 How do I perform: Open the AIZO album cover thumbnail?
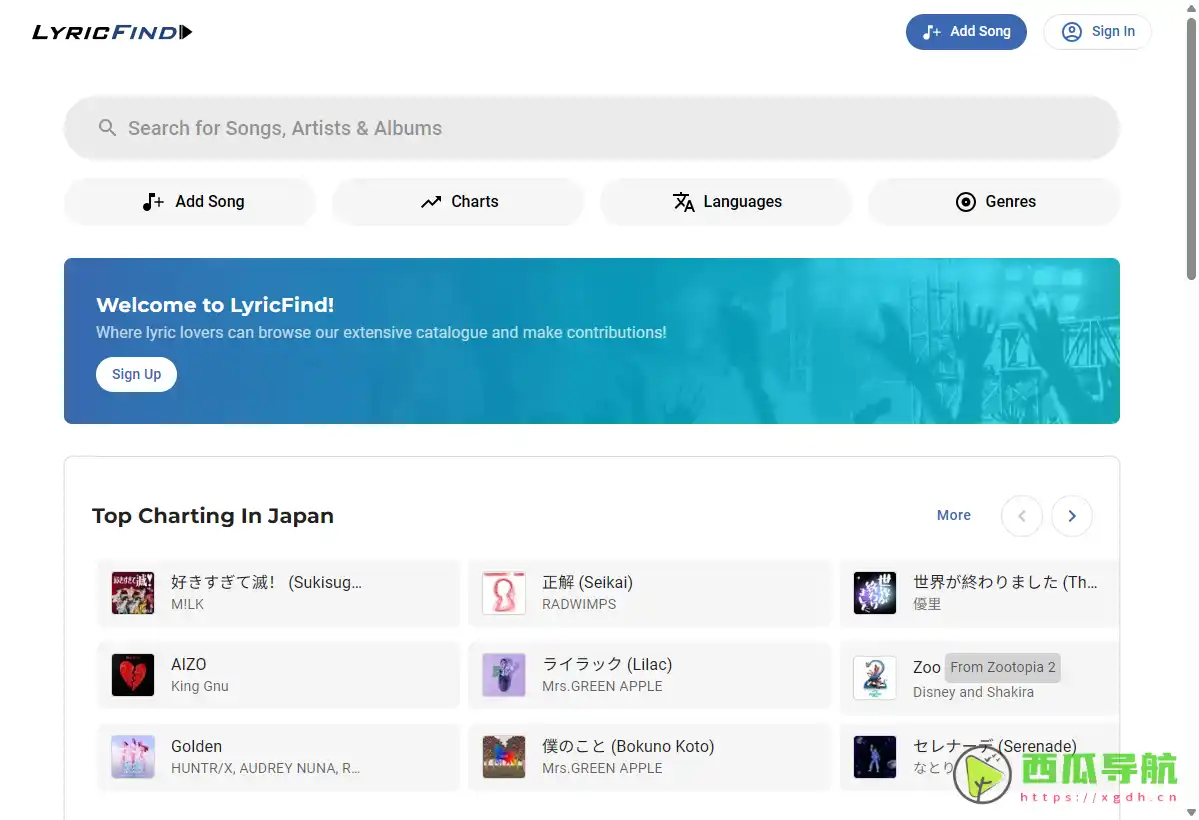pyautogui.click(x=132, y=675)
